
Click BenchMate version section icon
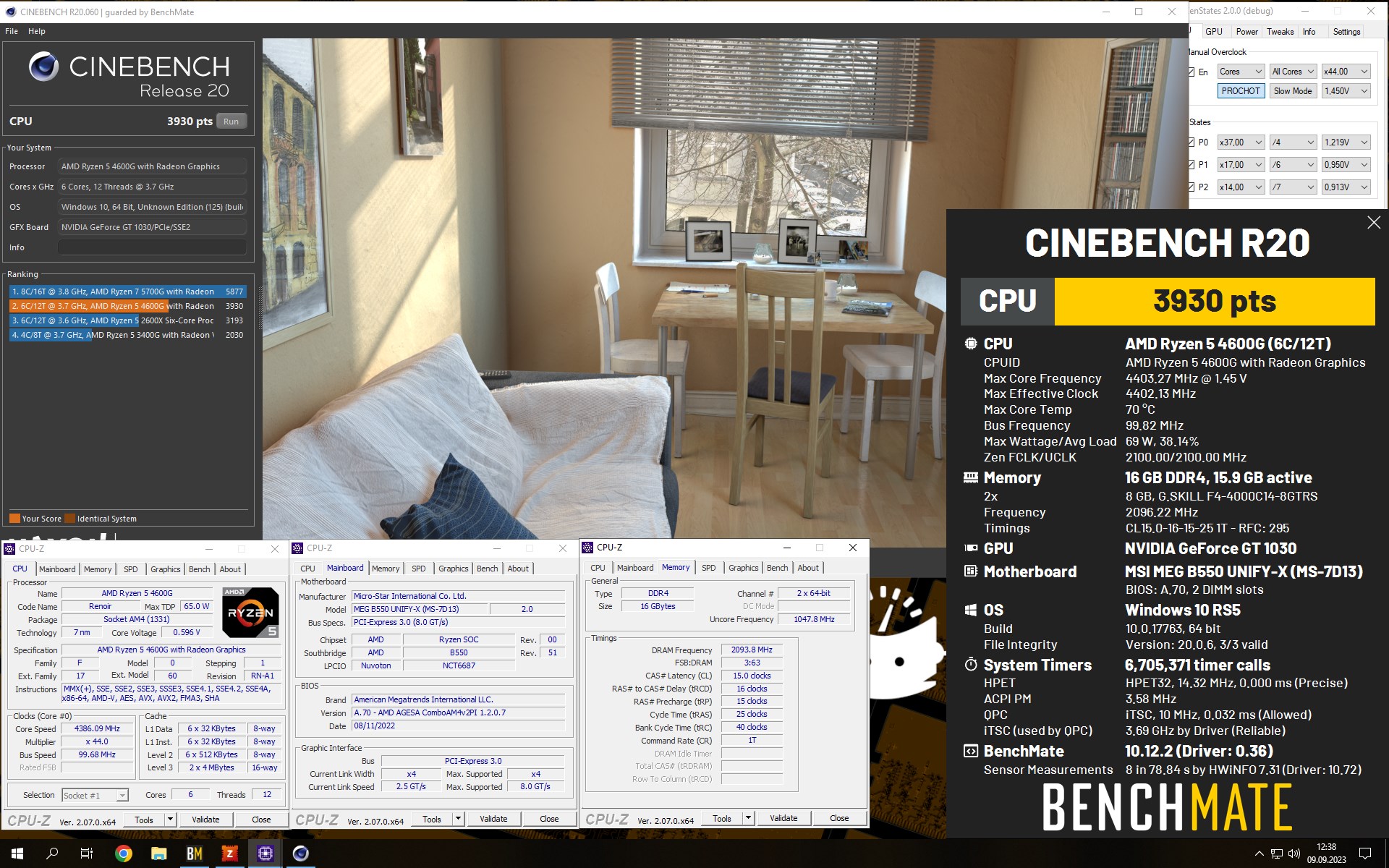click(x=971, y=751)
